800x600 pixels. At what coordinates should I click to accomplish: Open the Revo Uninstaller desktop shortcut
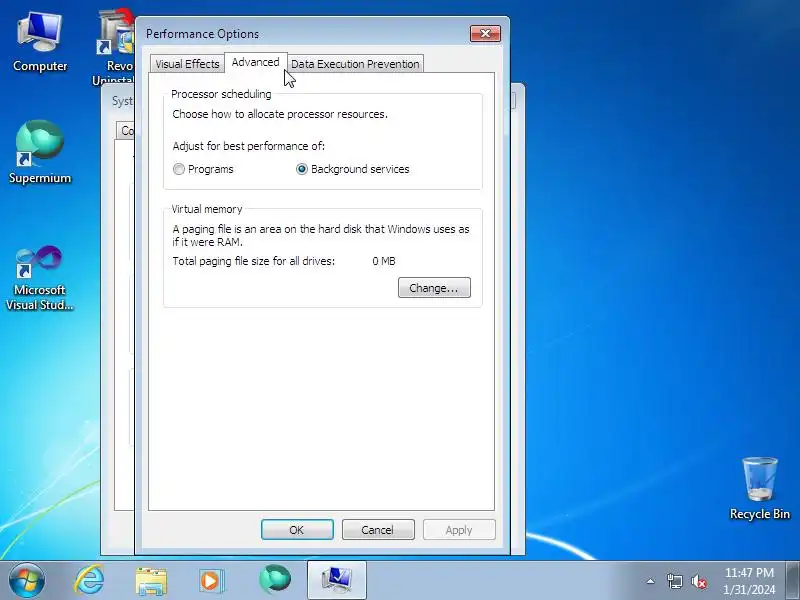[117, 46]
